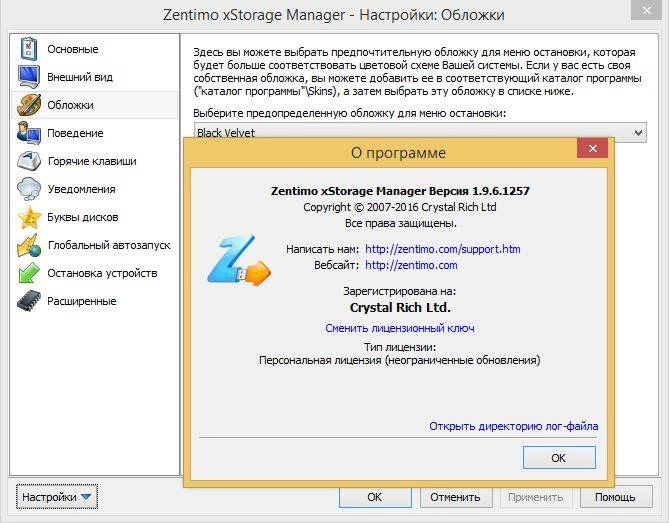669x523 pixels.
Task: Open the Основные settings section
Action: pyautogui.click(x=73, y=49)
